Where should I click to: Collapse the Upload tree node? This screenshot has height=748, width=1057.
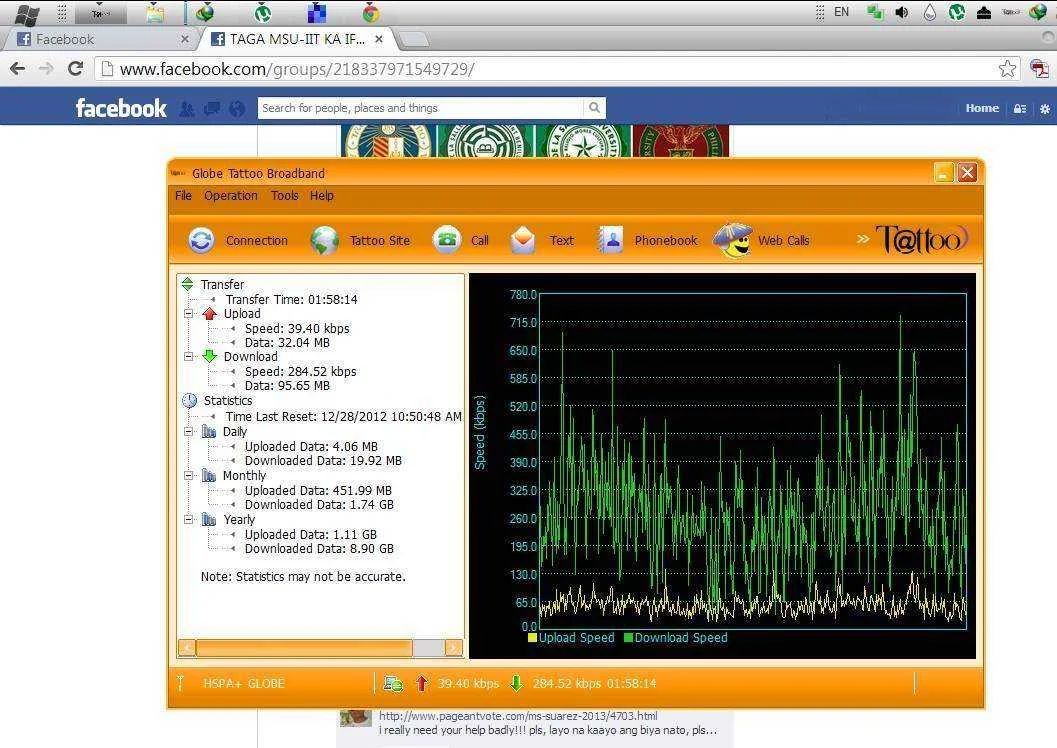pyautogui.click(x=189, y=313)
